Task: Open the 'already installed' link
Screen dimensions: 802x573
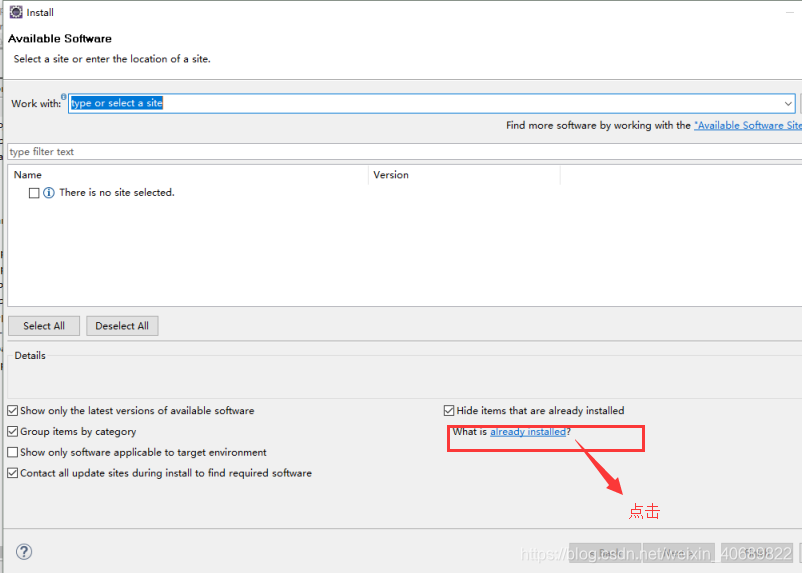Action: (528, 432)
